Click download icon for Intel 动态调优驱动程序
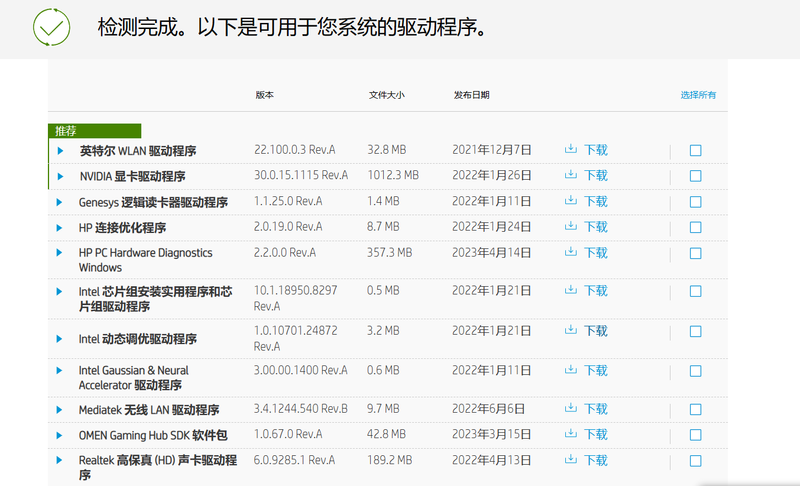Image resolution: width=800 pixels, height=486 pixels. (x=571, y=330)
